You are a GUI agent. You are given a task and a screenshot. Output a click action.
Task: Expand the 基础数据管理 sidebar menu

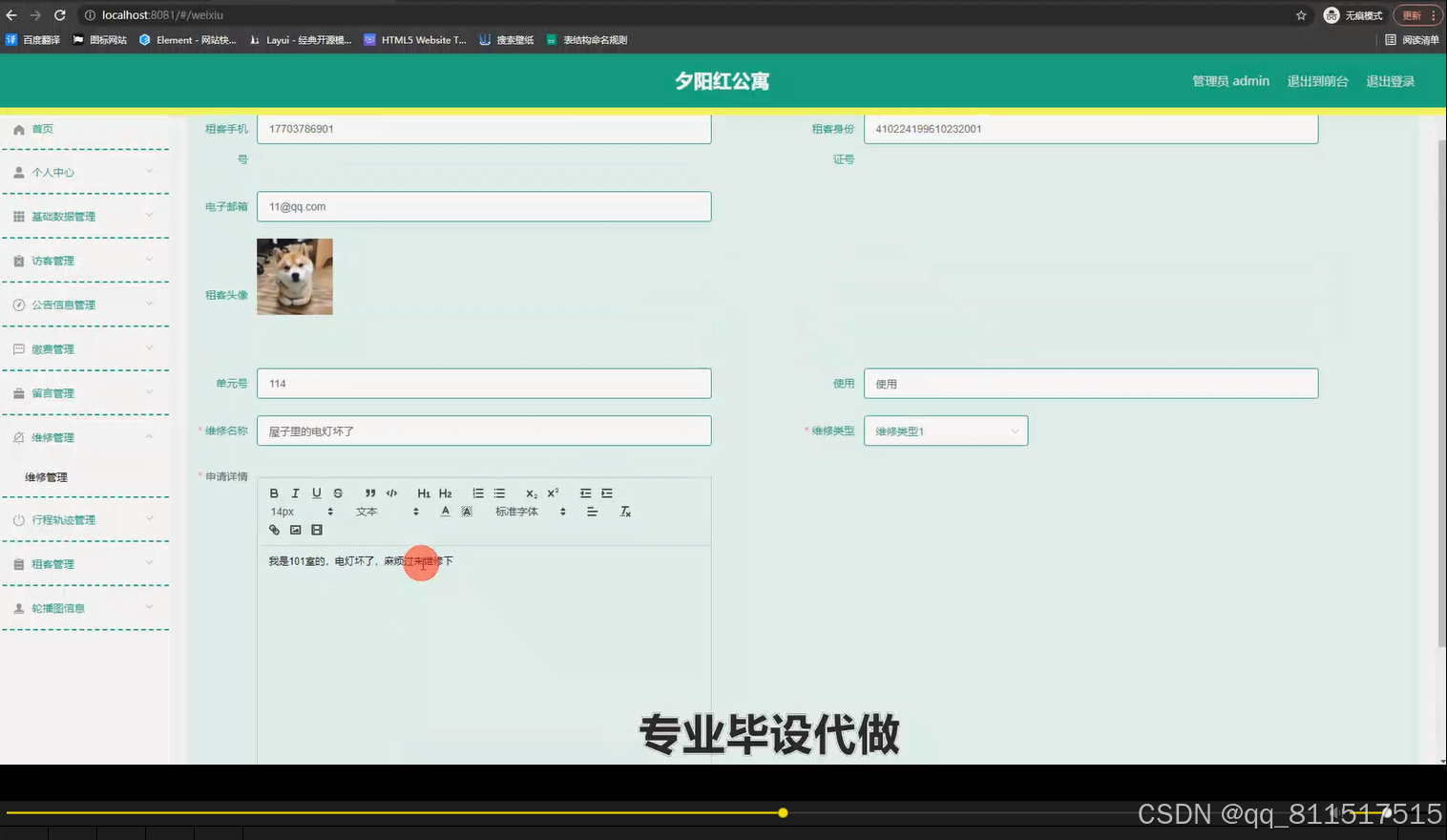(85, 217)
